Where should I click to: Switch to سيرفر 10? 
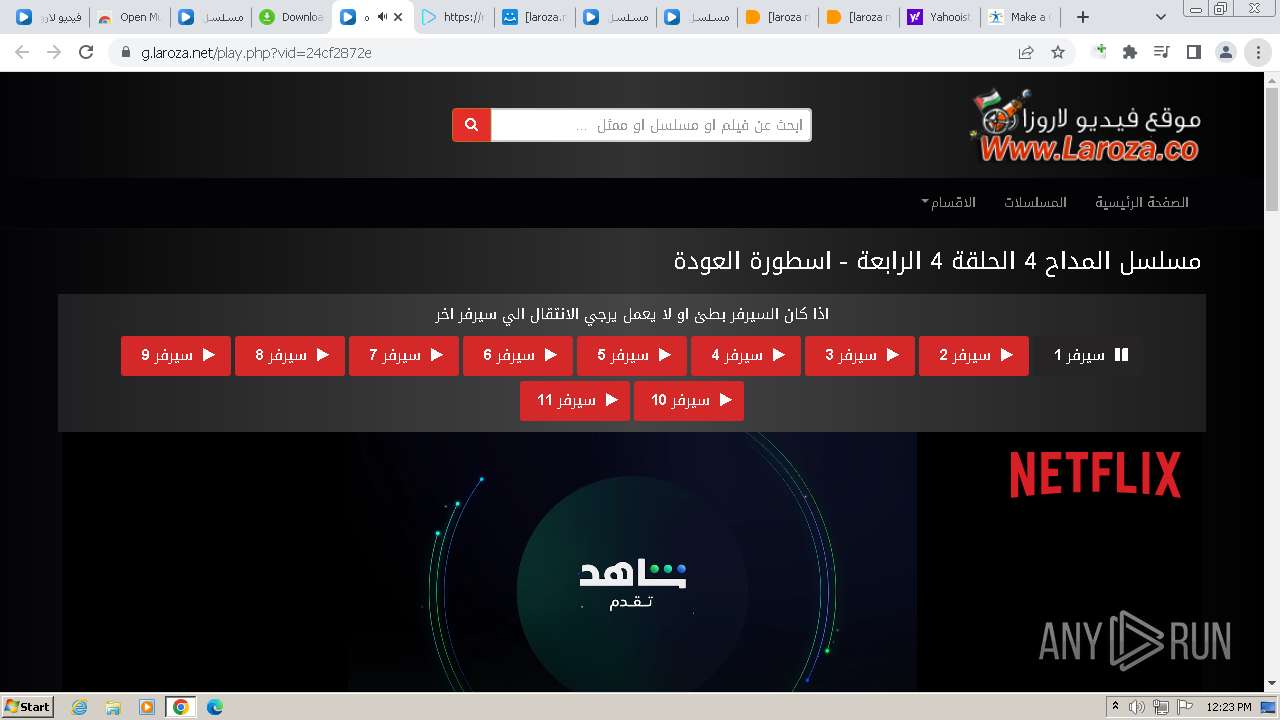click(x=689, y=400)
